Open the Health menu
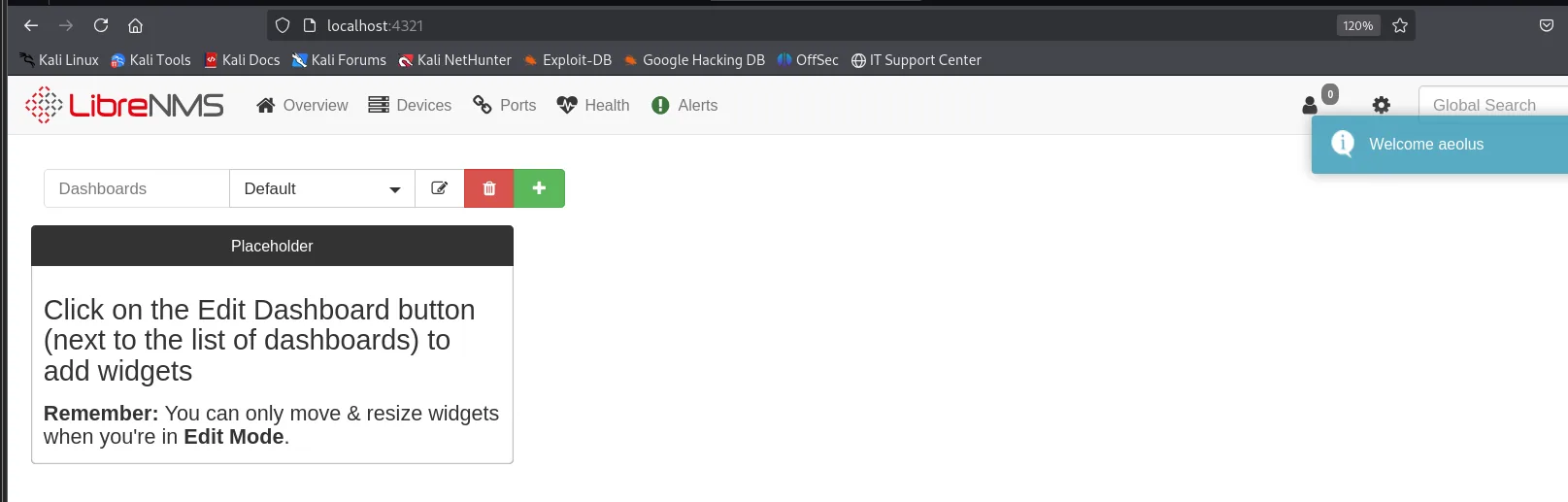The height and width of the screenshot is (502, 1568). 593,105
